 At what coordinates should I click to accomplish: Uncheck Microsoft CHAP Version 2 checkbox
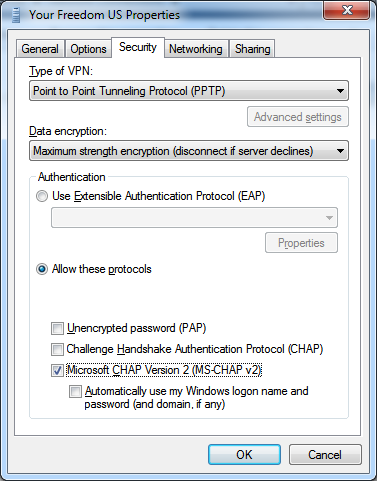coord(57,370)
